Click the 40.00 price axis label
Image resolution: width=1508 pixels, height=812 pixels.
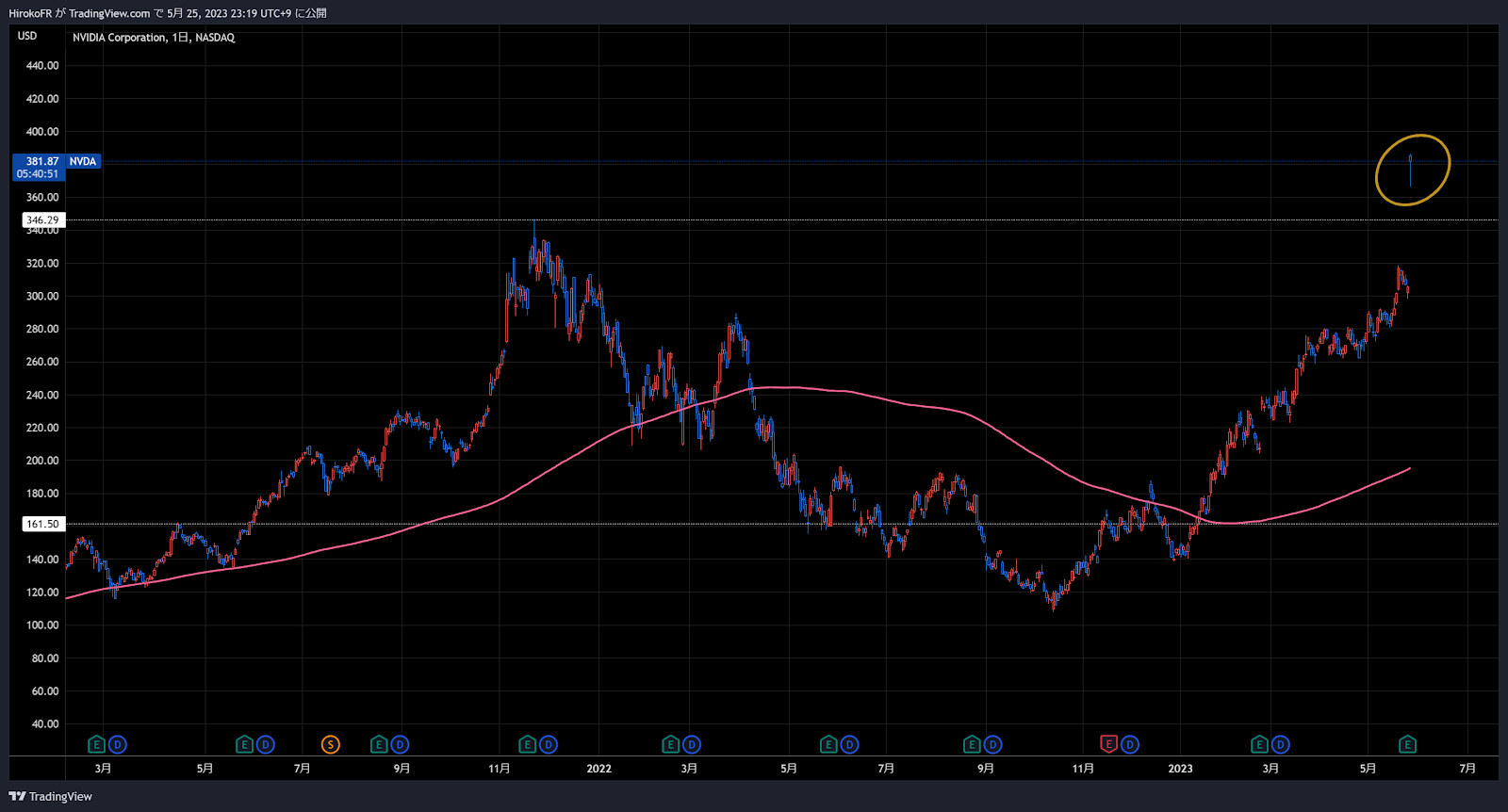[45, 724]
